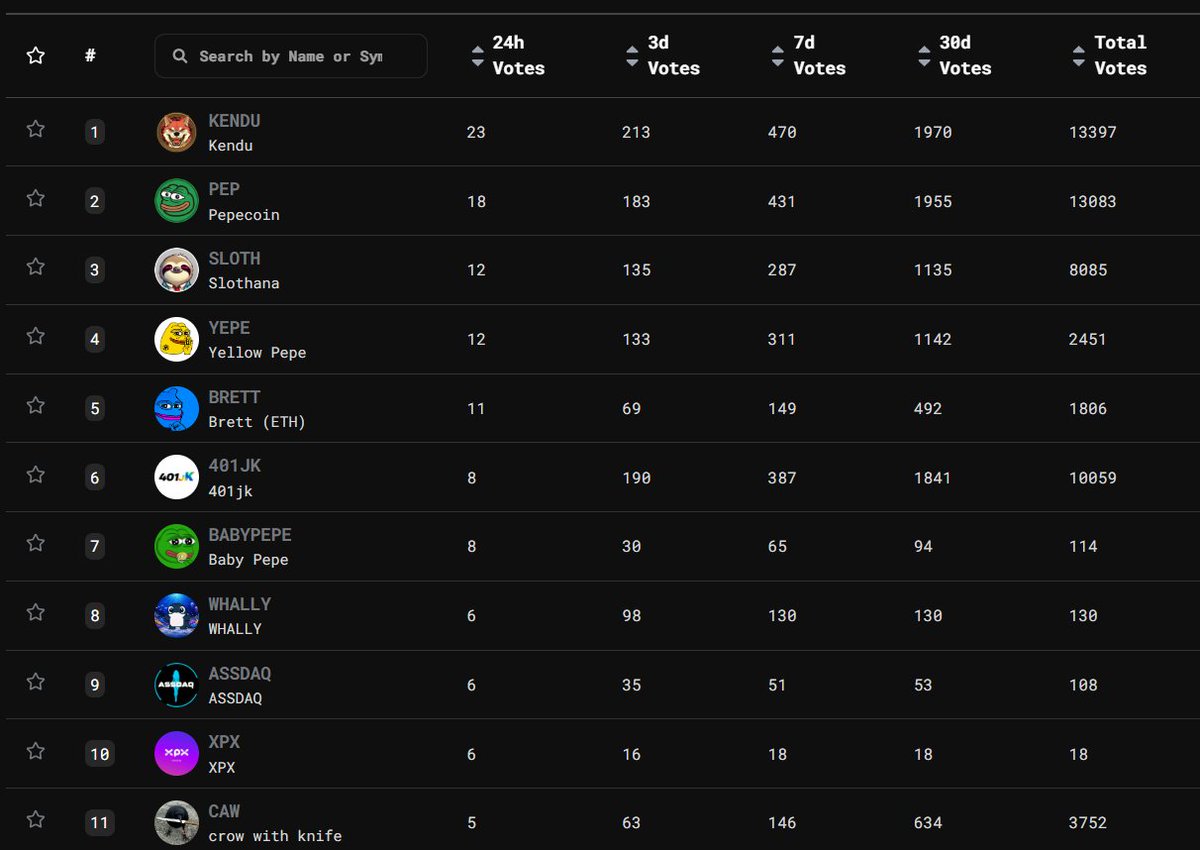Click the 401jk white circle logo

pyautogui.click(x=176, y=477)
